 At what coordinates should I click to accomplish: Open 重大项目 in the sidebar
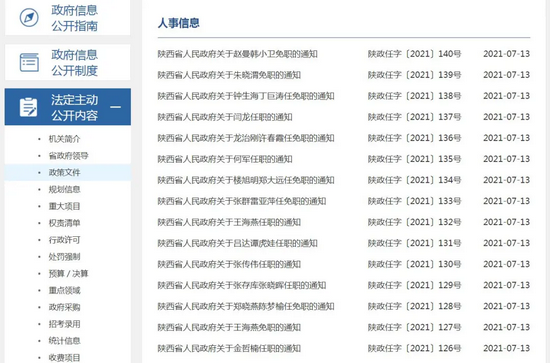[x=64, y=206]
